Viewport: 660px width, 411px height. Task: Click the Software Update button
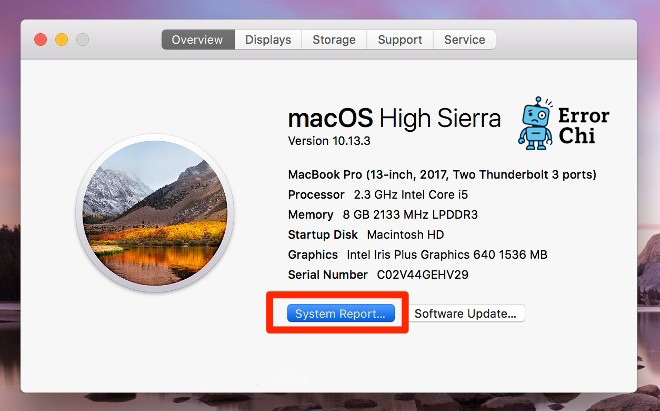[x=466, y=314]
